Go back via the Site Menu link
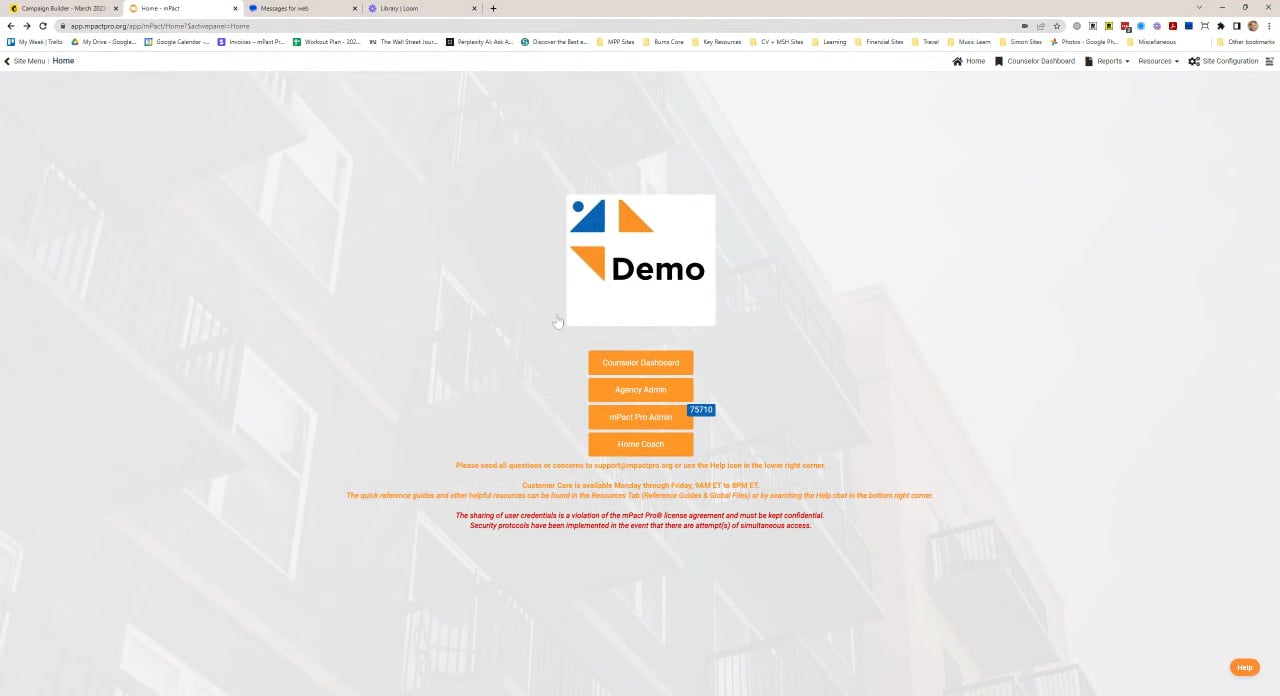Image resolution: width=1280 pixels, height=696 pixels. [x=24, y=61]
